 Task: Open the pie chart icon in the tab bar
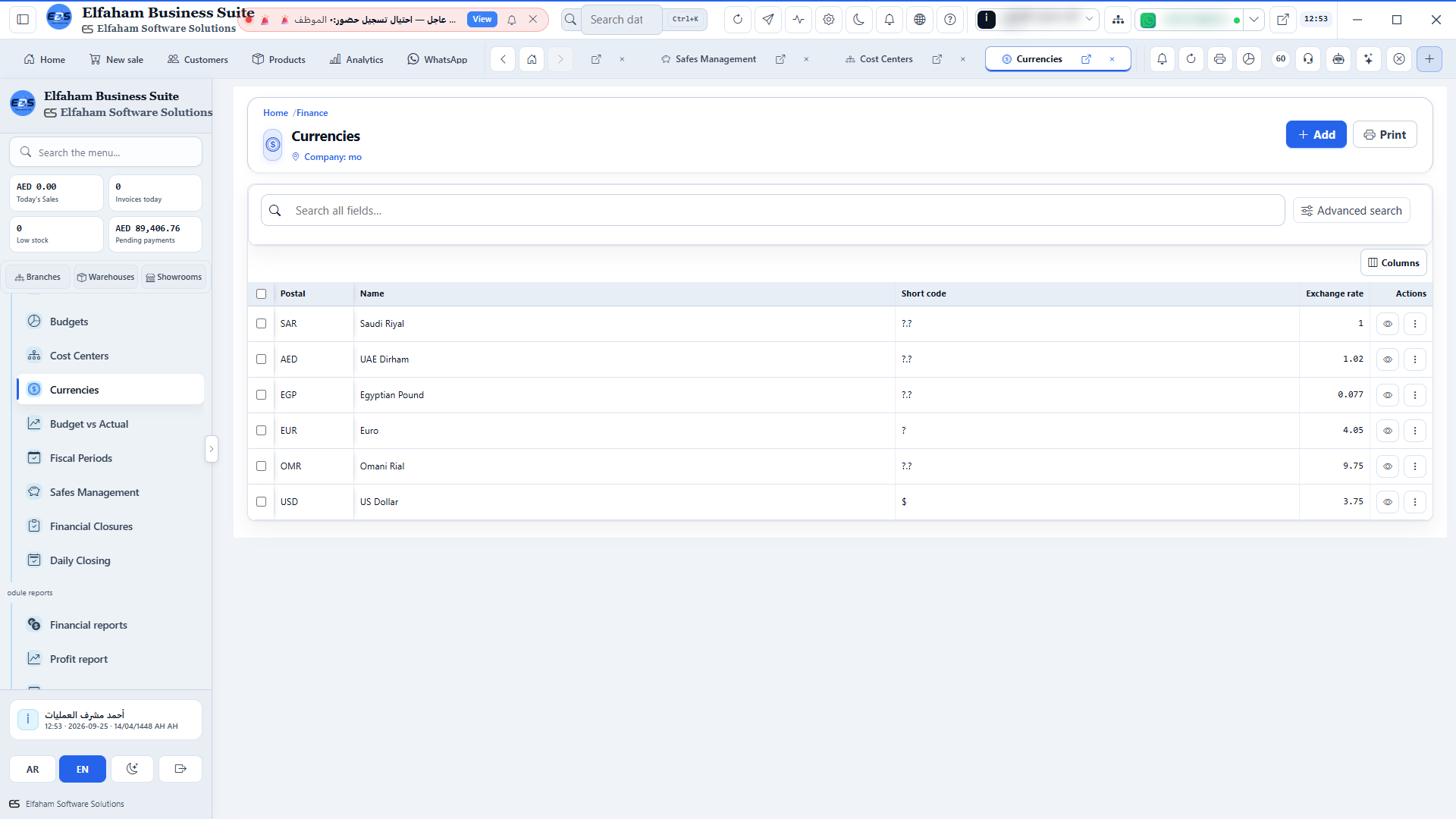coord(1248,58)
